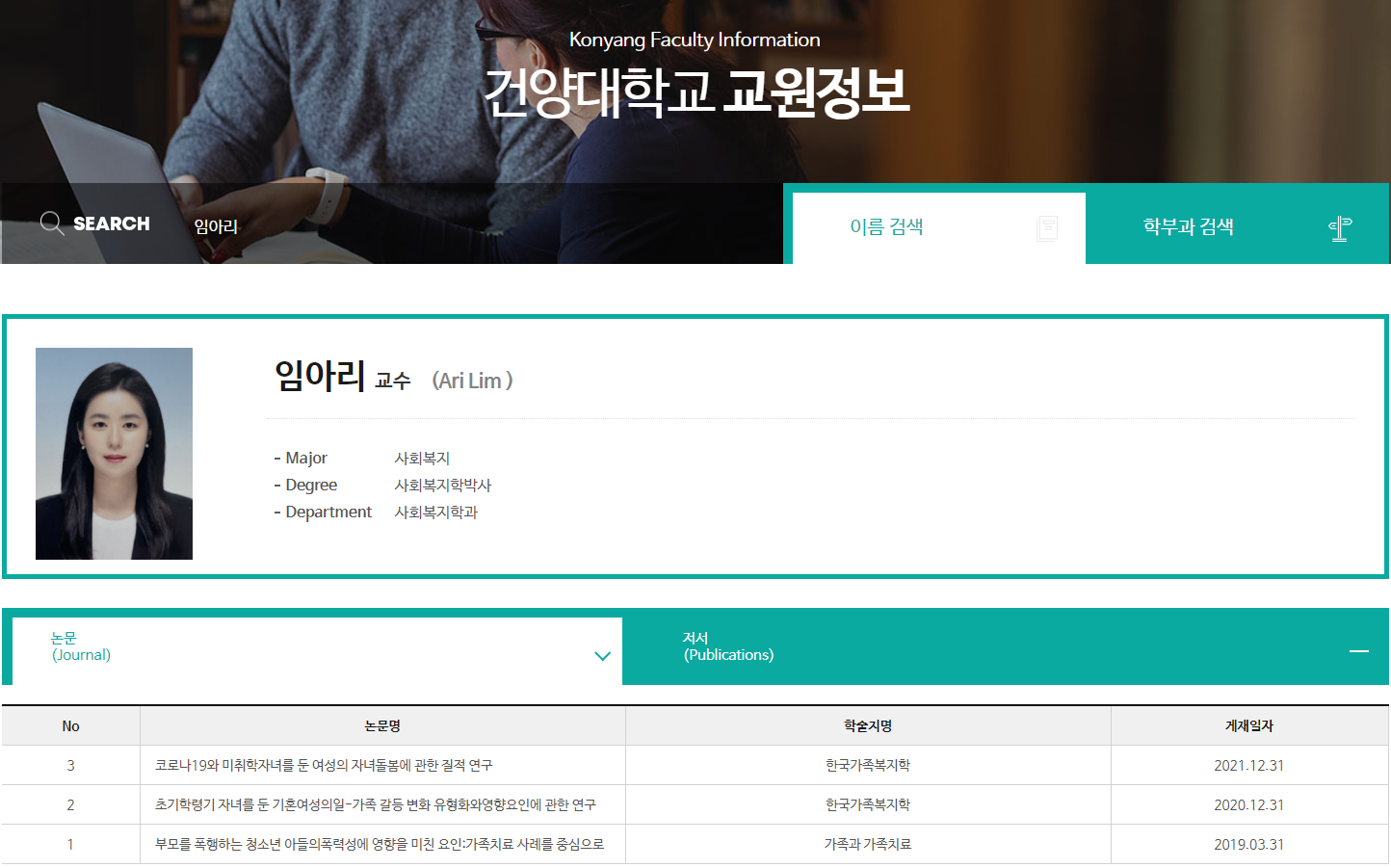
Task: Click the paper title starting with 코로나19와
Action: [x=324, y=766]
